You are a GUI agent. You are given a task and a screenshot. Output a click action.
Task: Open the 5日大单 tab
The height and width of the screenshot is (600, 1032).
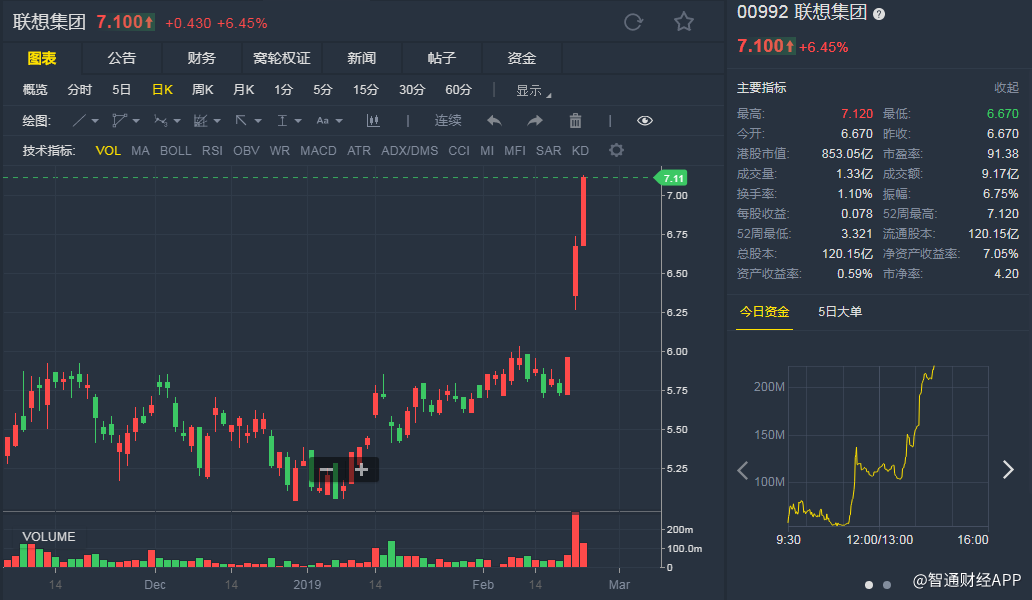840,311
